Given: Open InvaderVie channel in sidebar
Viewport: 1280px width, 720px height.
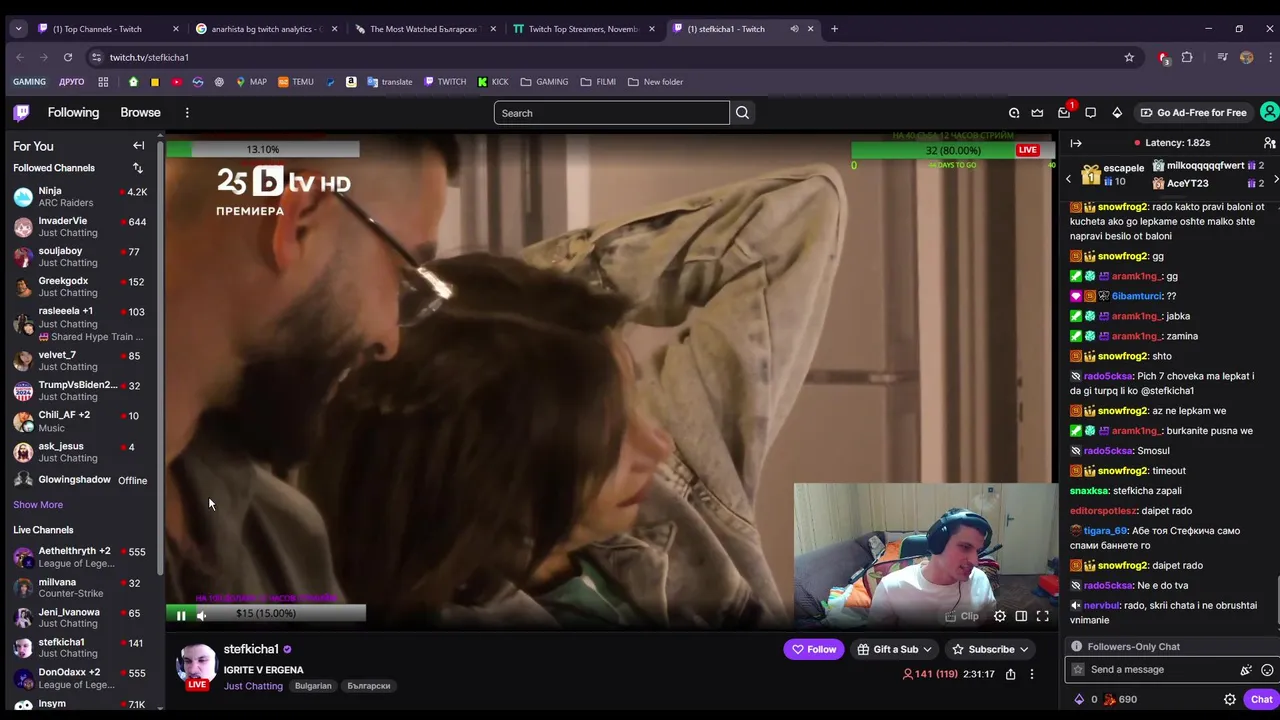Looking at the screenshot, I should point(80,227).
